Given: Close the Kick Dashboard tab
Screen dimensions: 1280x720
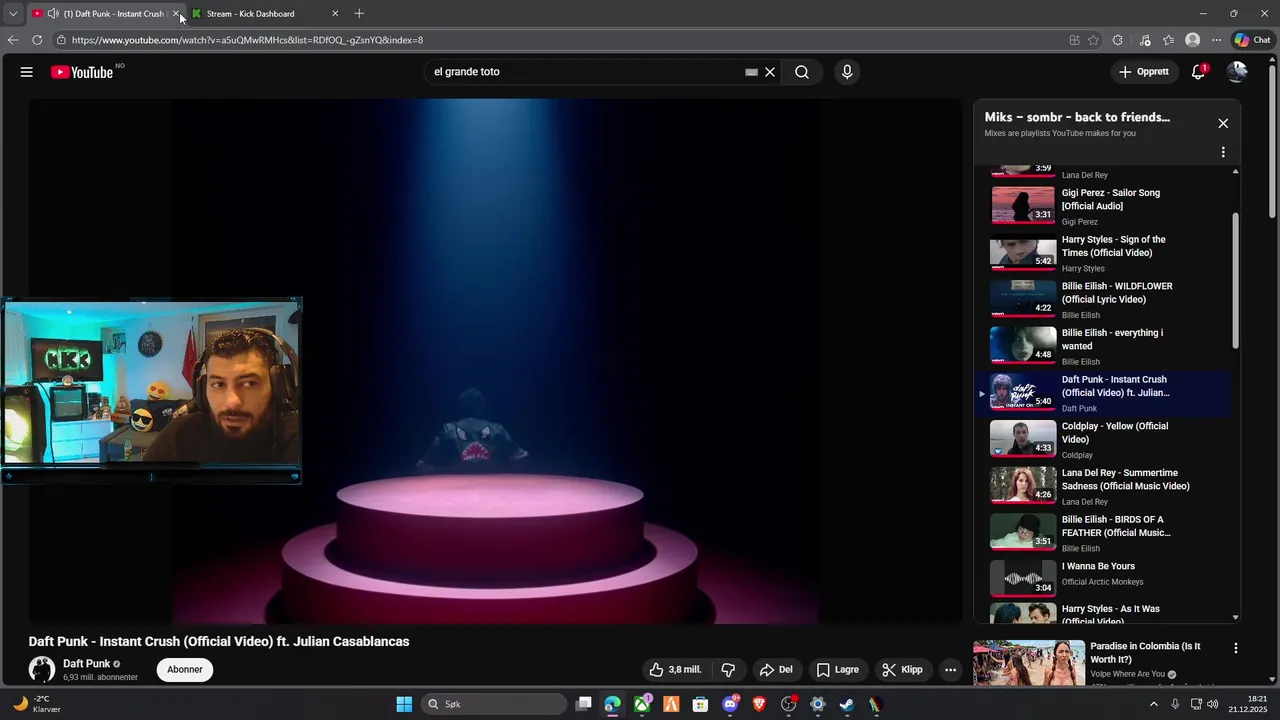Looking at the screenshot, I should point(335,14).
